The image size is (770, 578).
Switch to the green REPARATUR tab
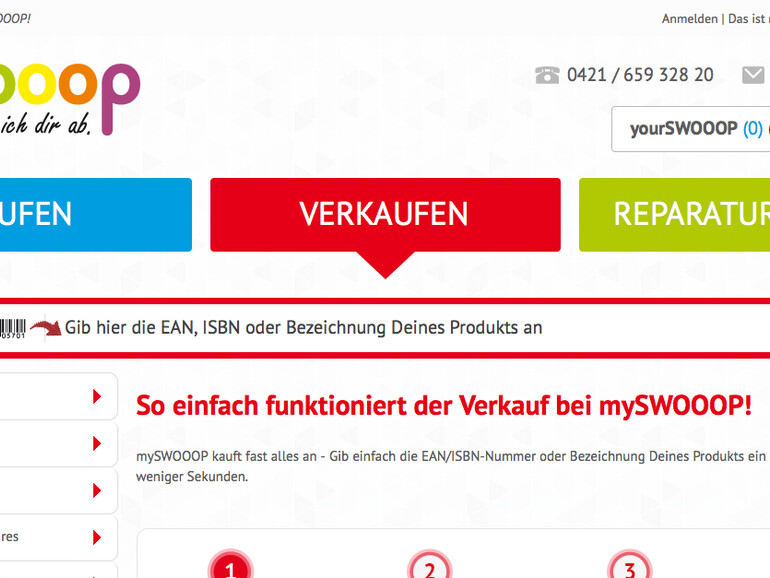(x=675, y=215)
